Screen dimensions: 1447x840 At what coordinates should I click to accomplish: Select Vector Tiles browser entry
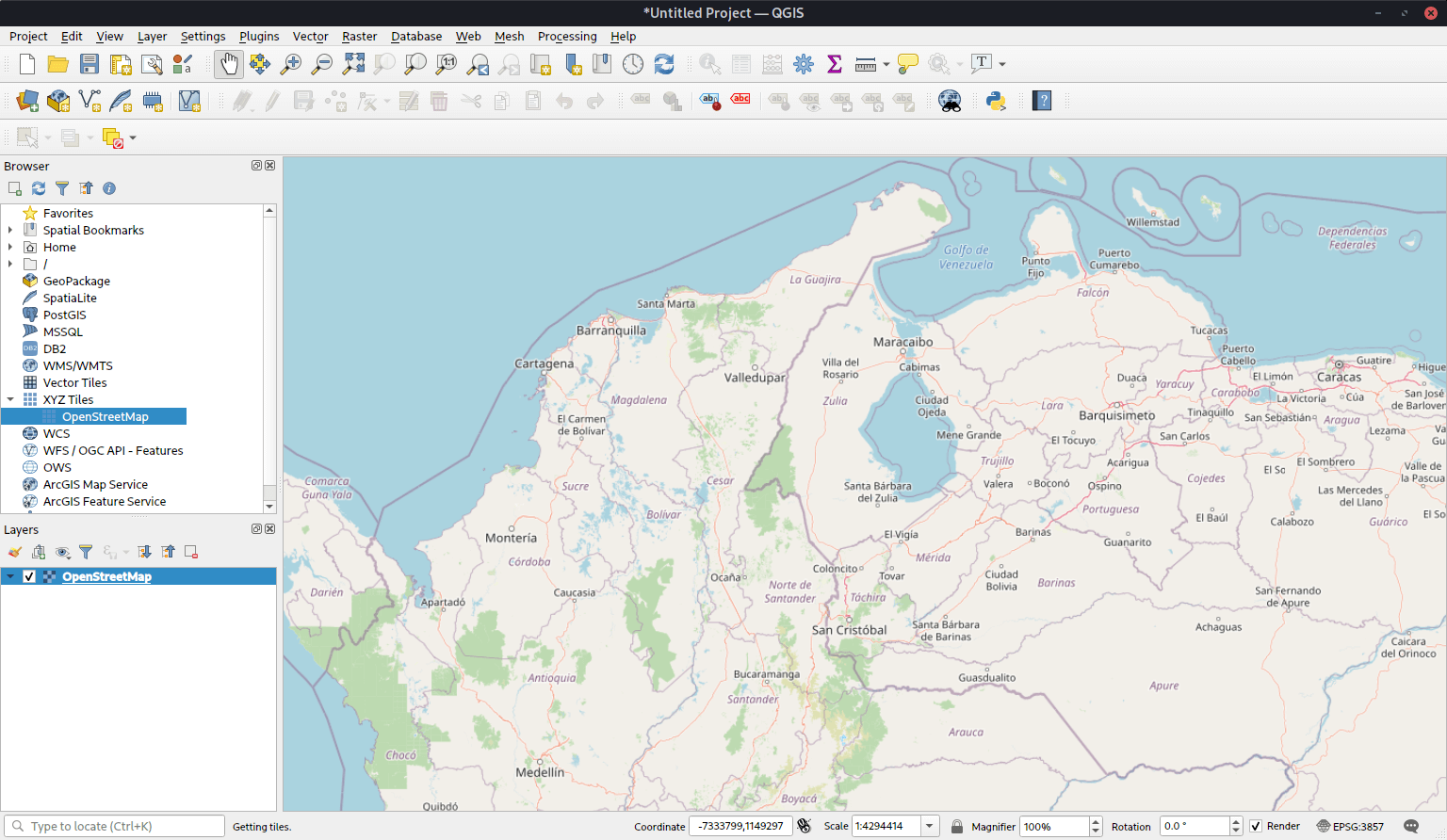click(x=74, y=382)
